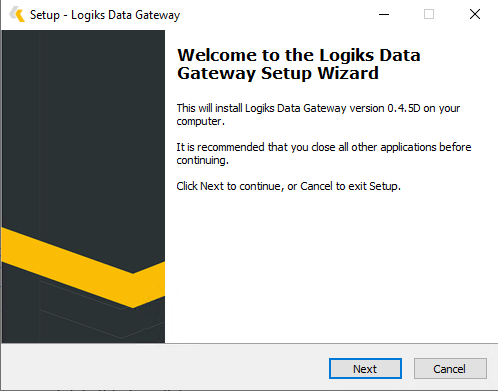Click the 'Setup - Logiks Data Gateway' title text

[105, 15]
